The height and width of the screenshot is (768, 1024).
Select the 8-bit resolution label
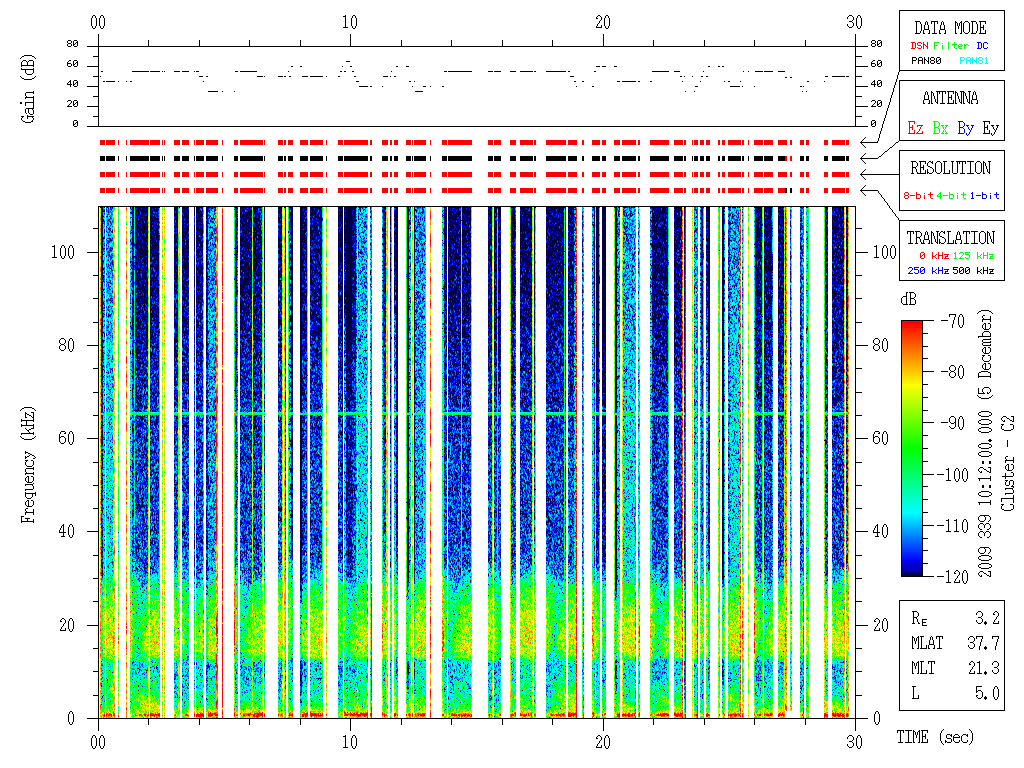tap(919, 196)
